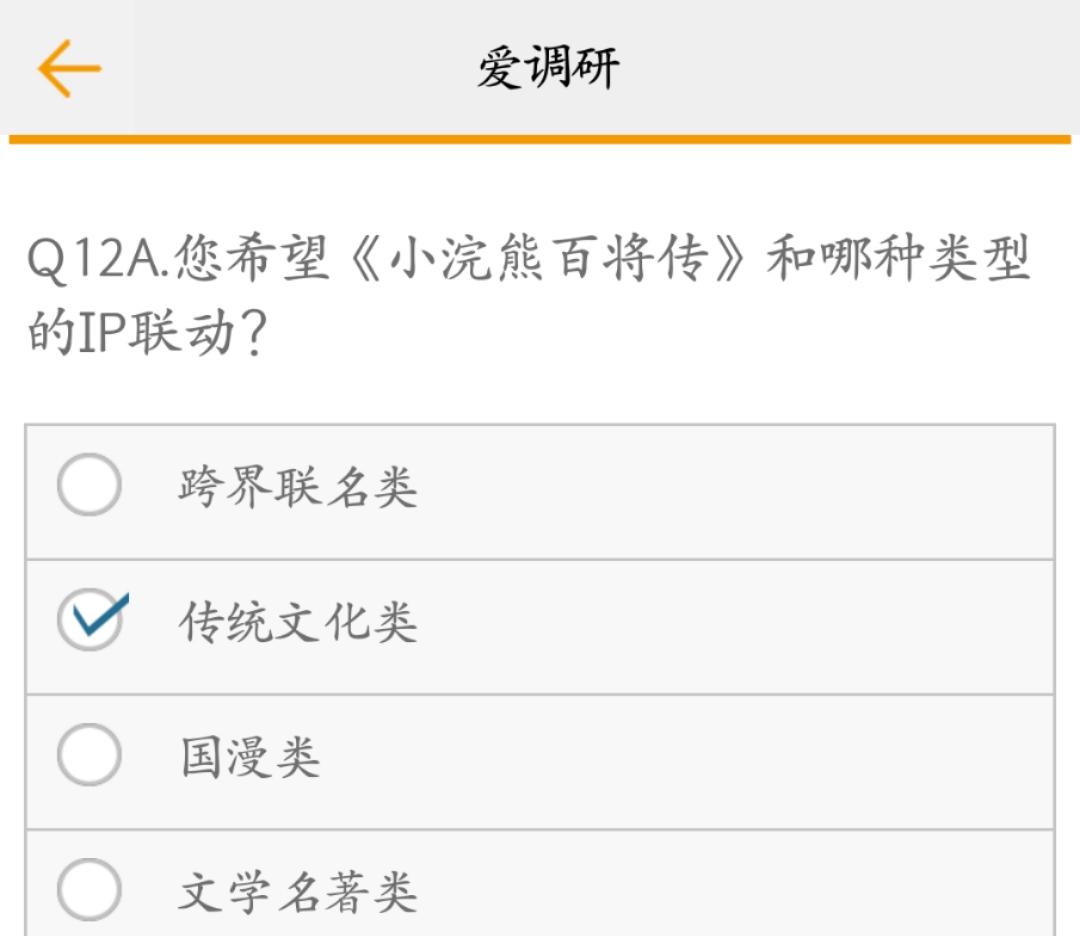
Task: Click the 传统文化类 option label
Action: (x=297, y=622)
